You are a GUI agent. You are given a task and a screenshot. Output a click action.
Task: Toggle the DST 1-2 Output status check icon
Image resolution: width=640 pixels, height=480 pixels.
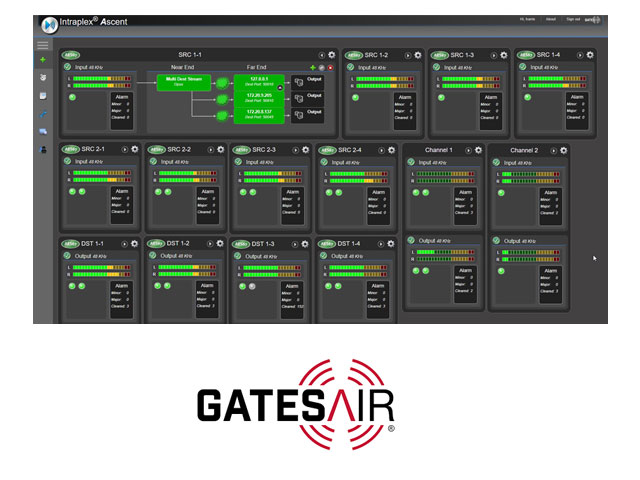click(153, 256)
